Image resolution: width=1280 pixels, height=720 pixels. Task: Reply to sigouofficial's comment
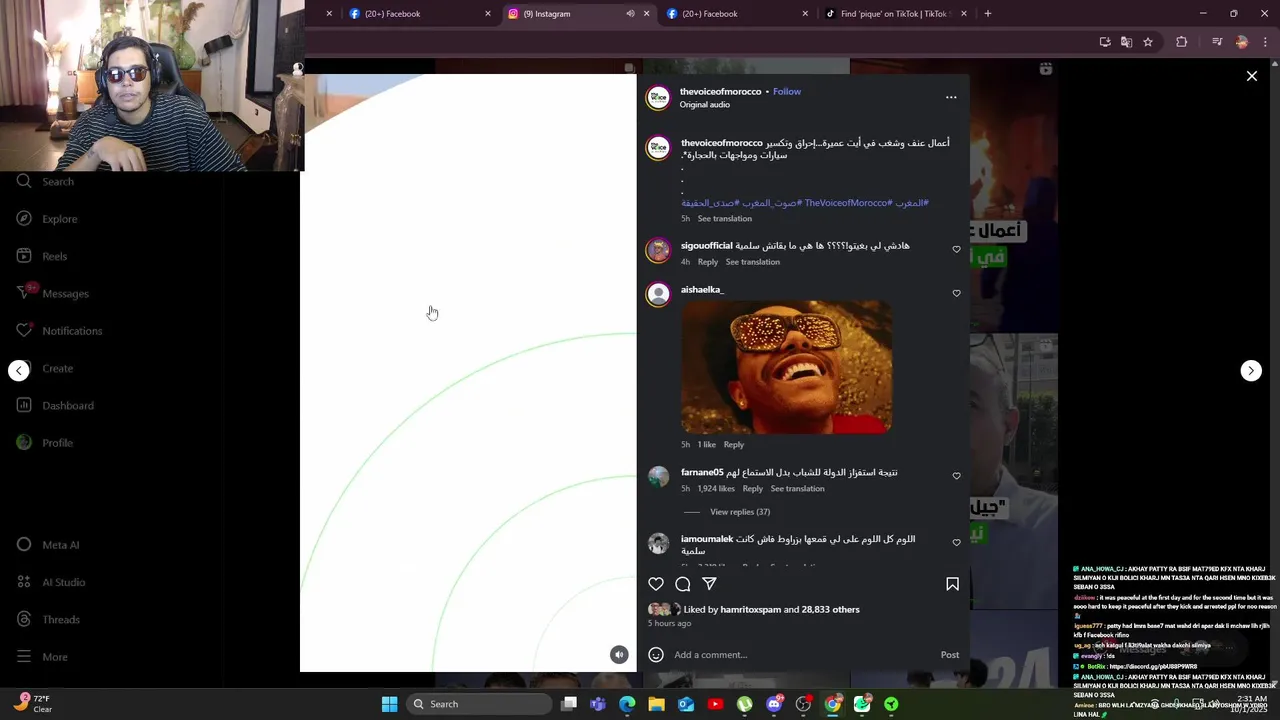tap(708, 262)
